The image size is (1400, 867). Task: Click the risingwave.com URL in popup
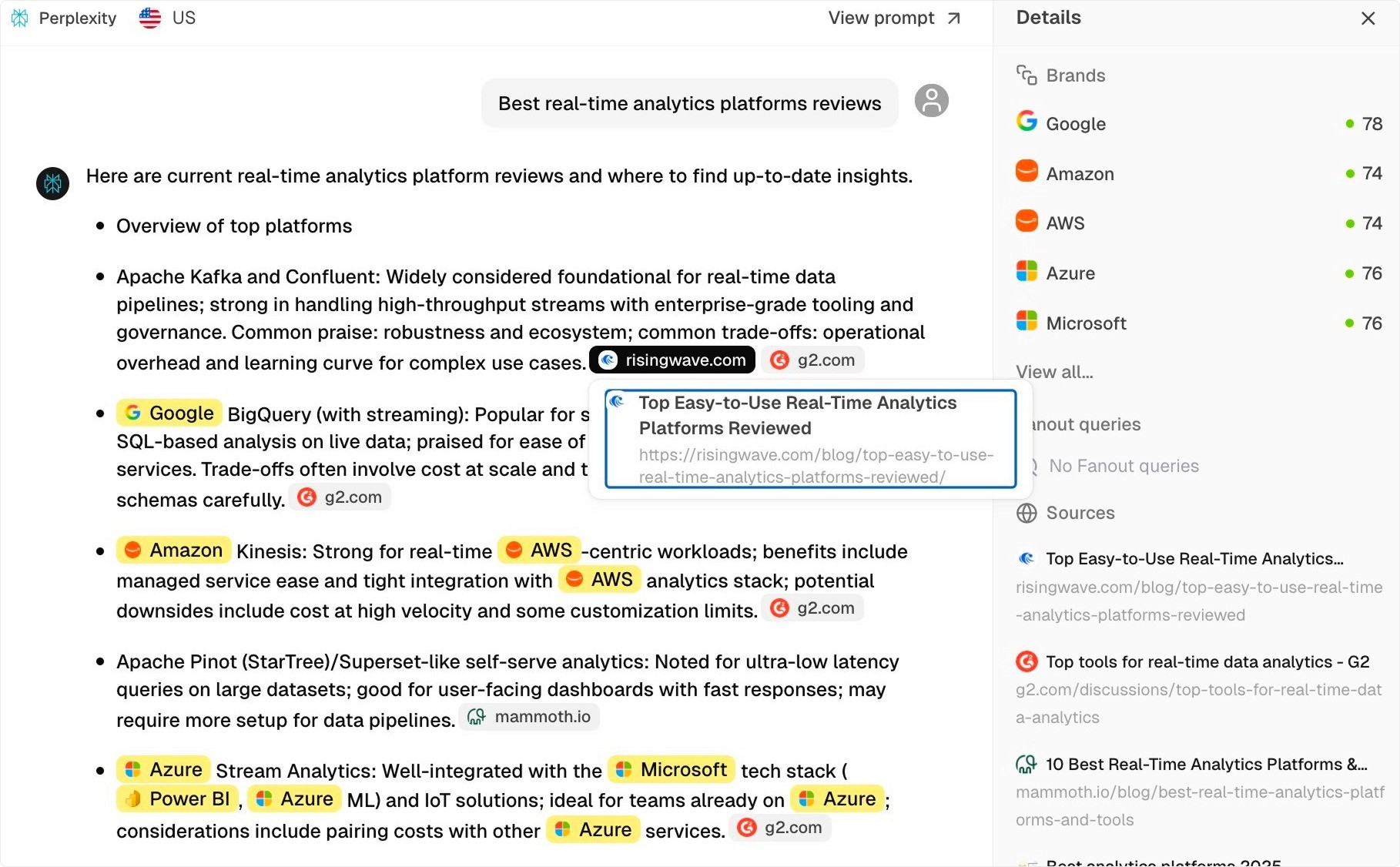(x=816, y=466)
